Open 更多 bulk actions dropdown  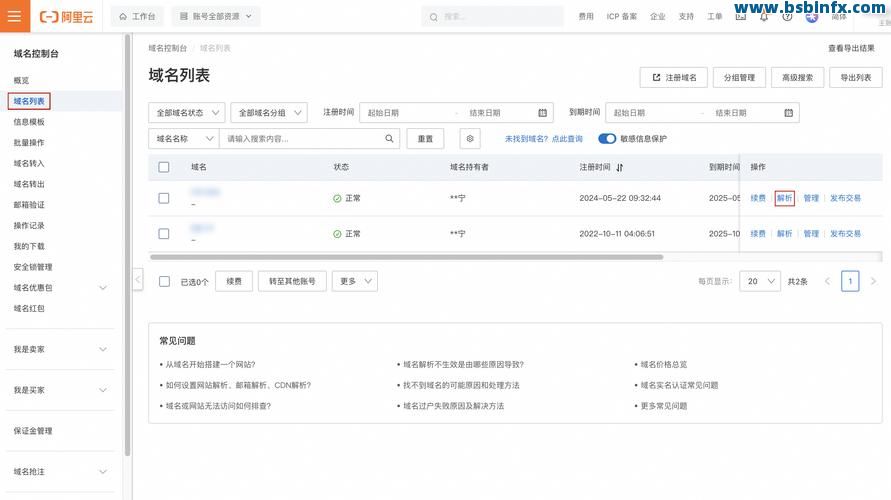(x=355, y=281)
